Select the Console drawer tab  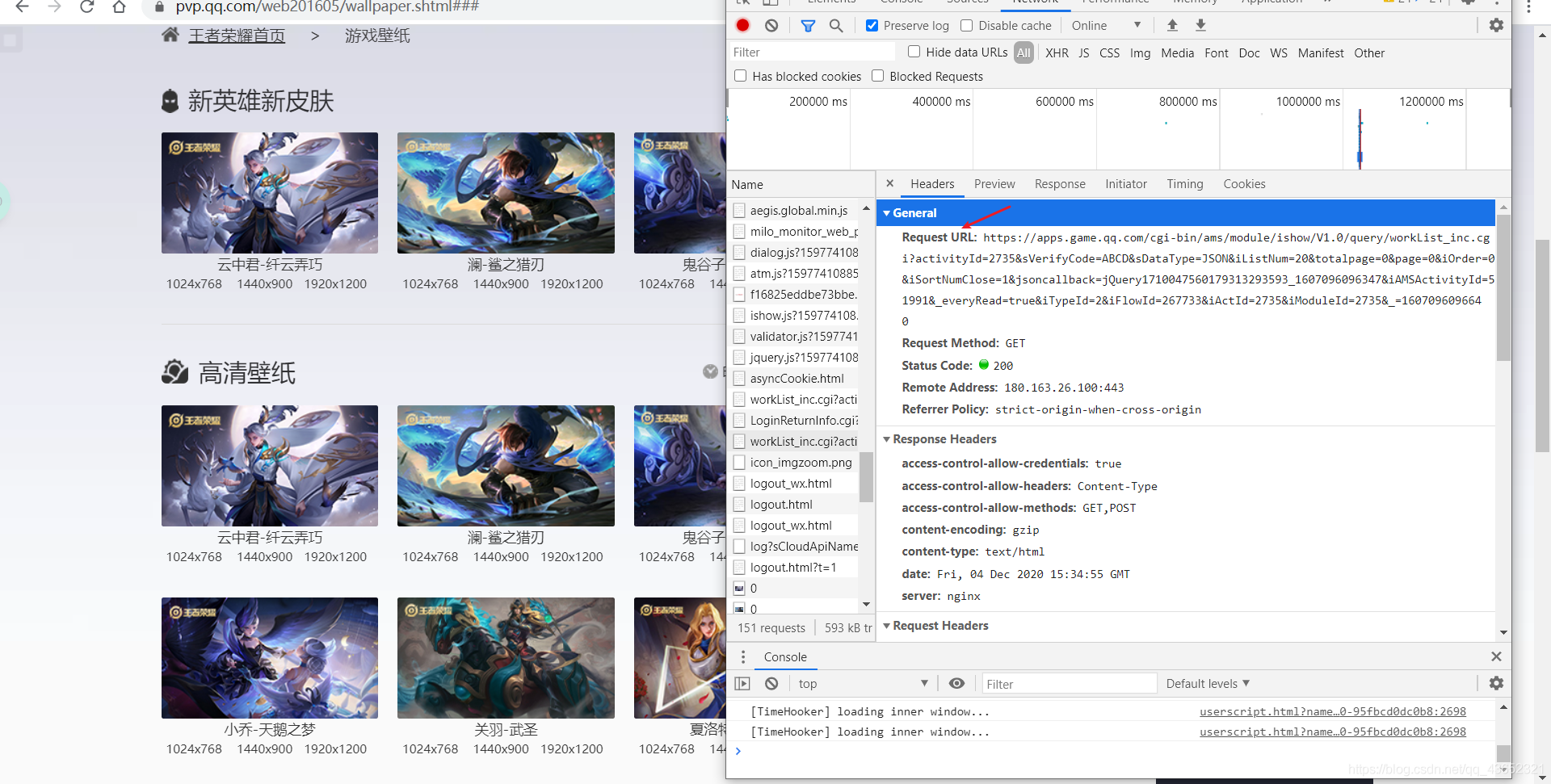(x=785, y=657)
